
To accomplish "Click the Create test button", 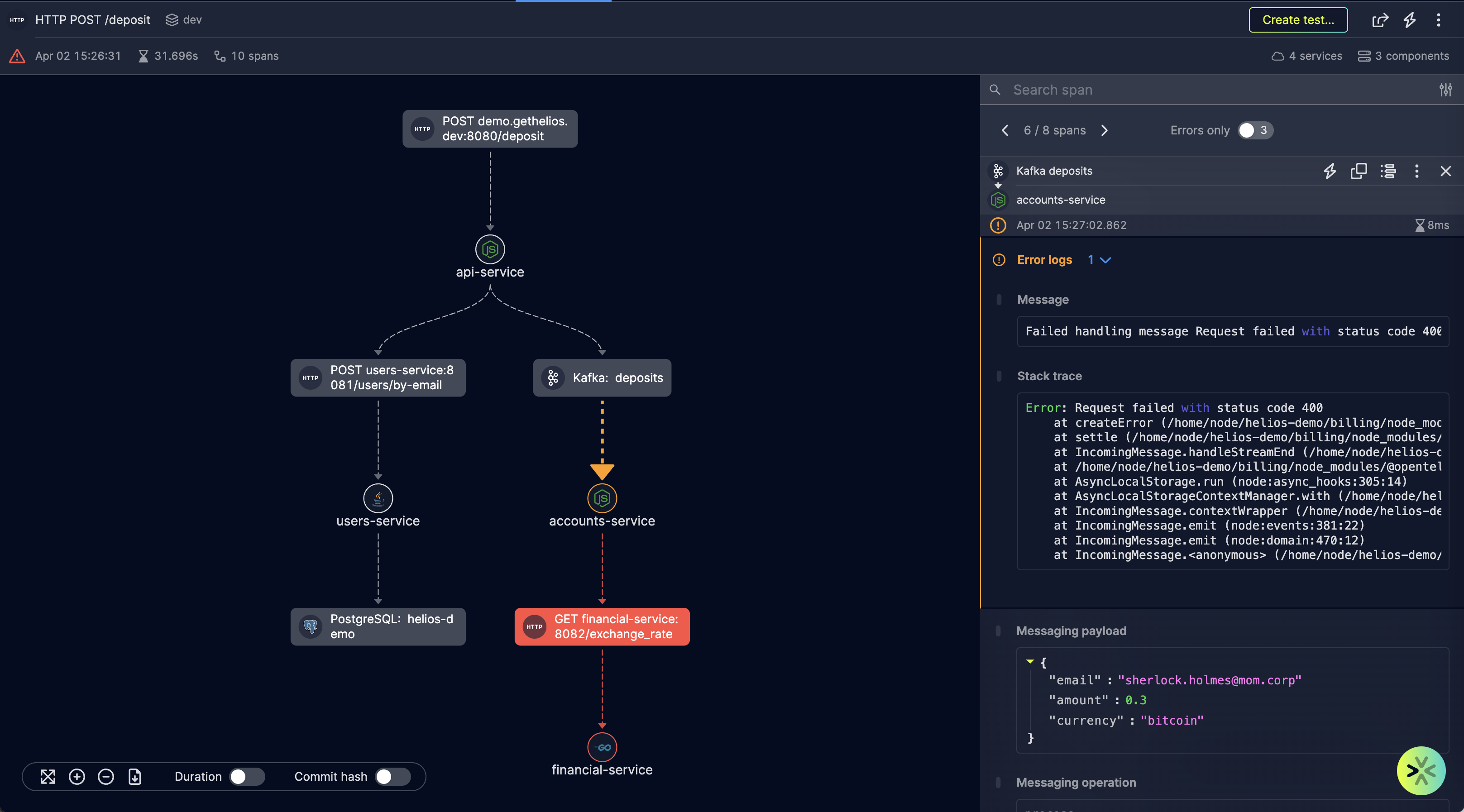I will [1297, 20].
